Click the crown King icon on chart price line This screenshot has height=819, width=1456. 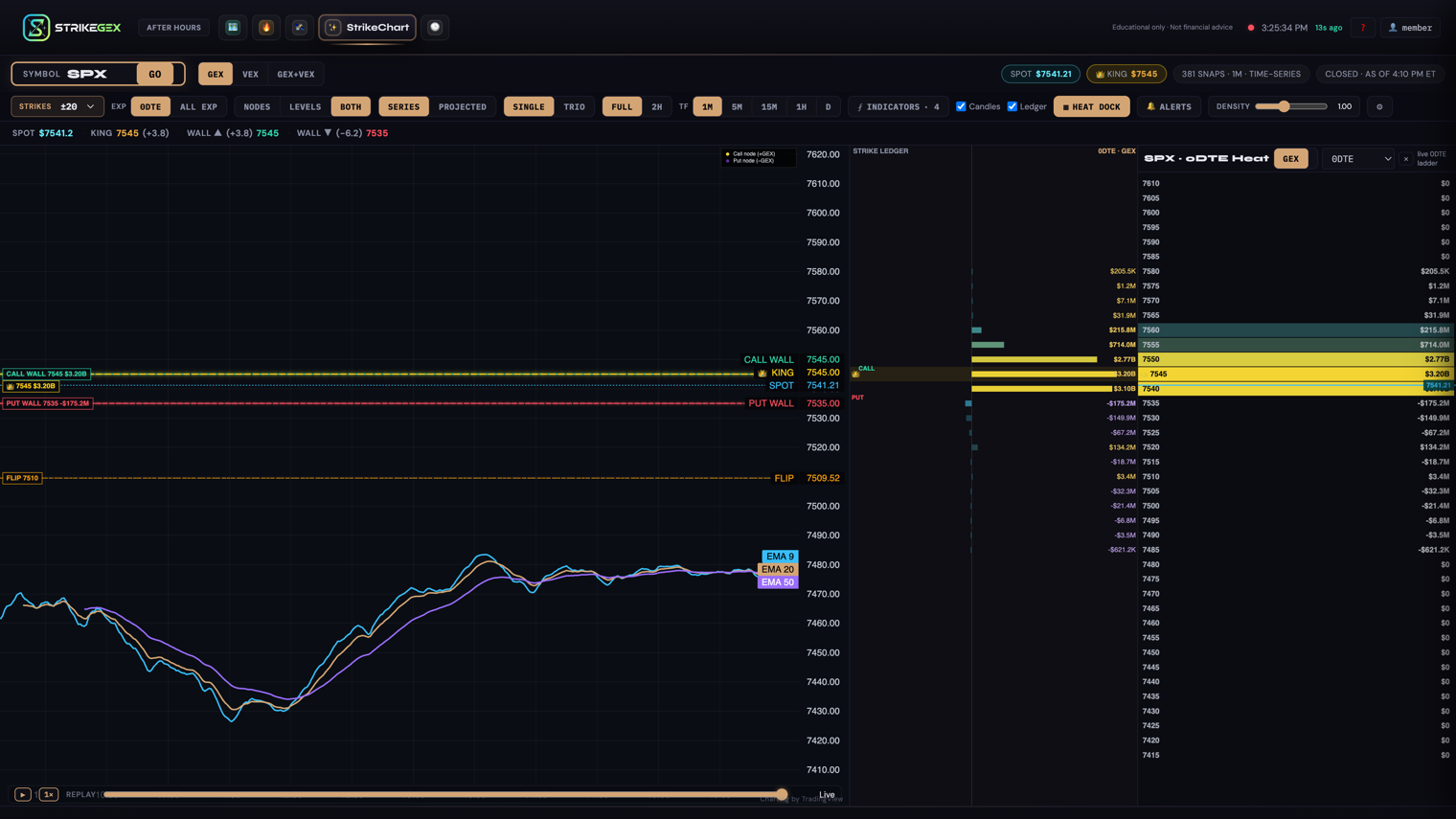point(762,373)
